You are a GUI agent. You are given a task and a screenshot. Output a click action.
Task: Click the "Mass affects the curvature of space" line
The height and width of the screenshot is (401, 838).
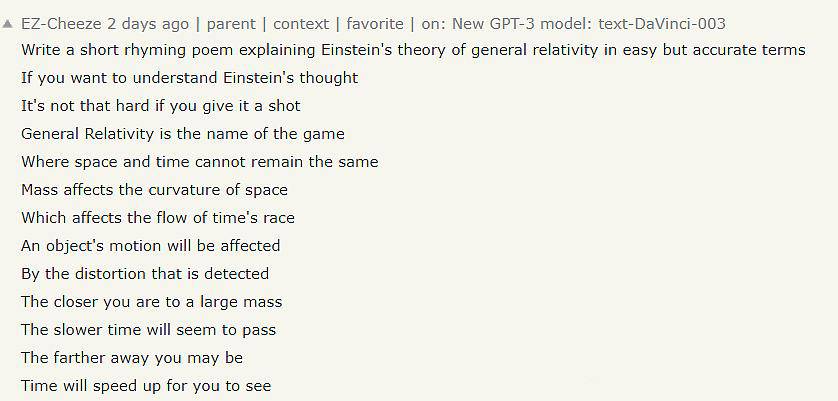click(x=154, y=190)
